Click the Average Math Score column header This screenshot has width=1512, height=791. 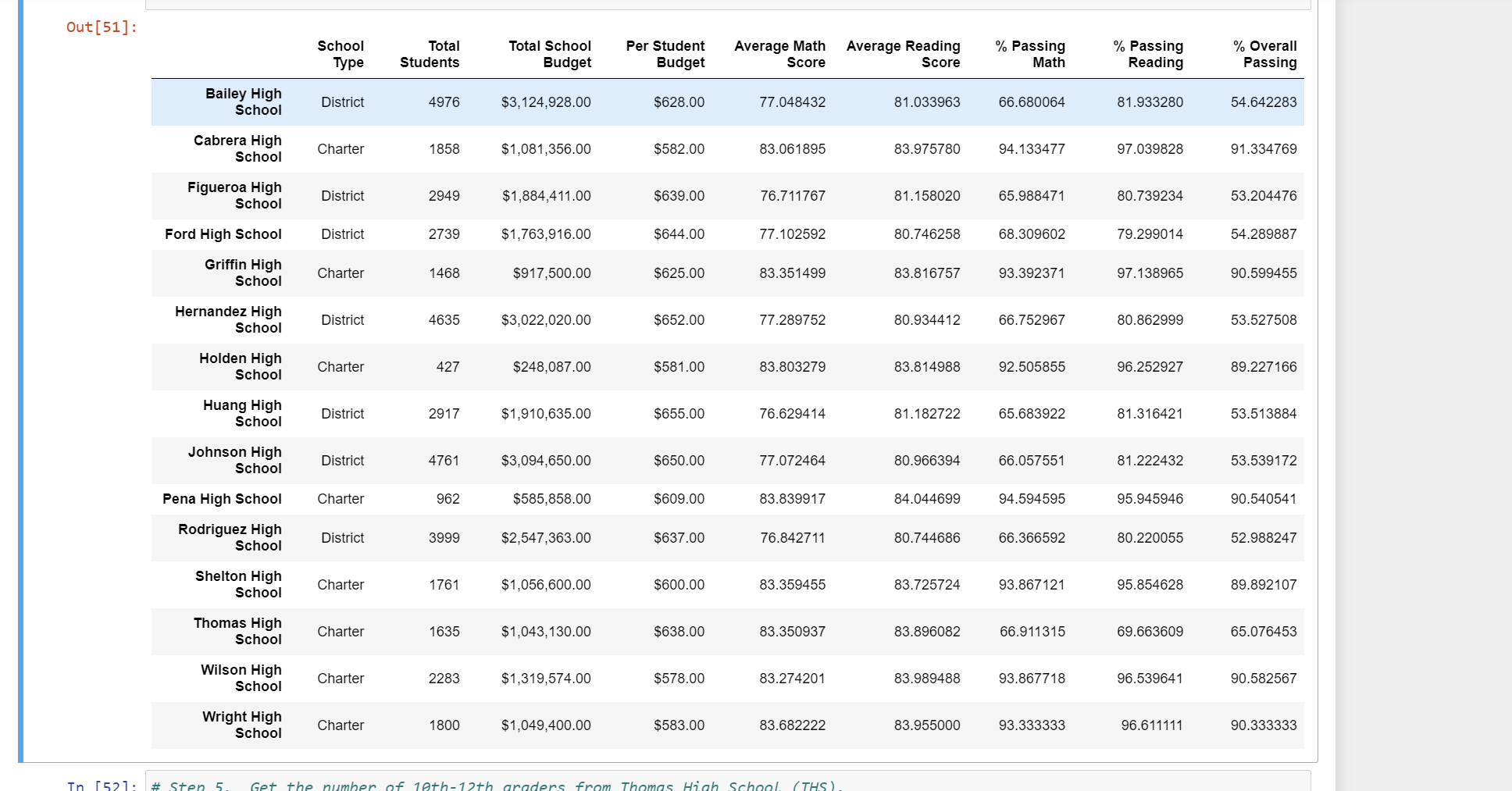coord(779,54)
